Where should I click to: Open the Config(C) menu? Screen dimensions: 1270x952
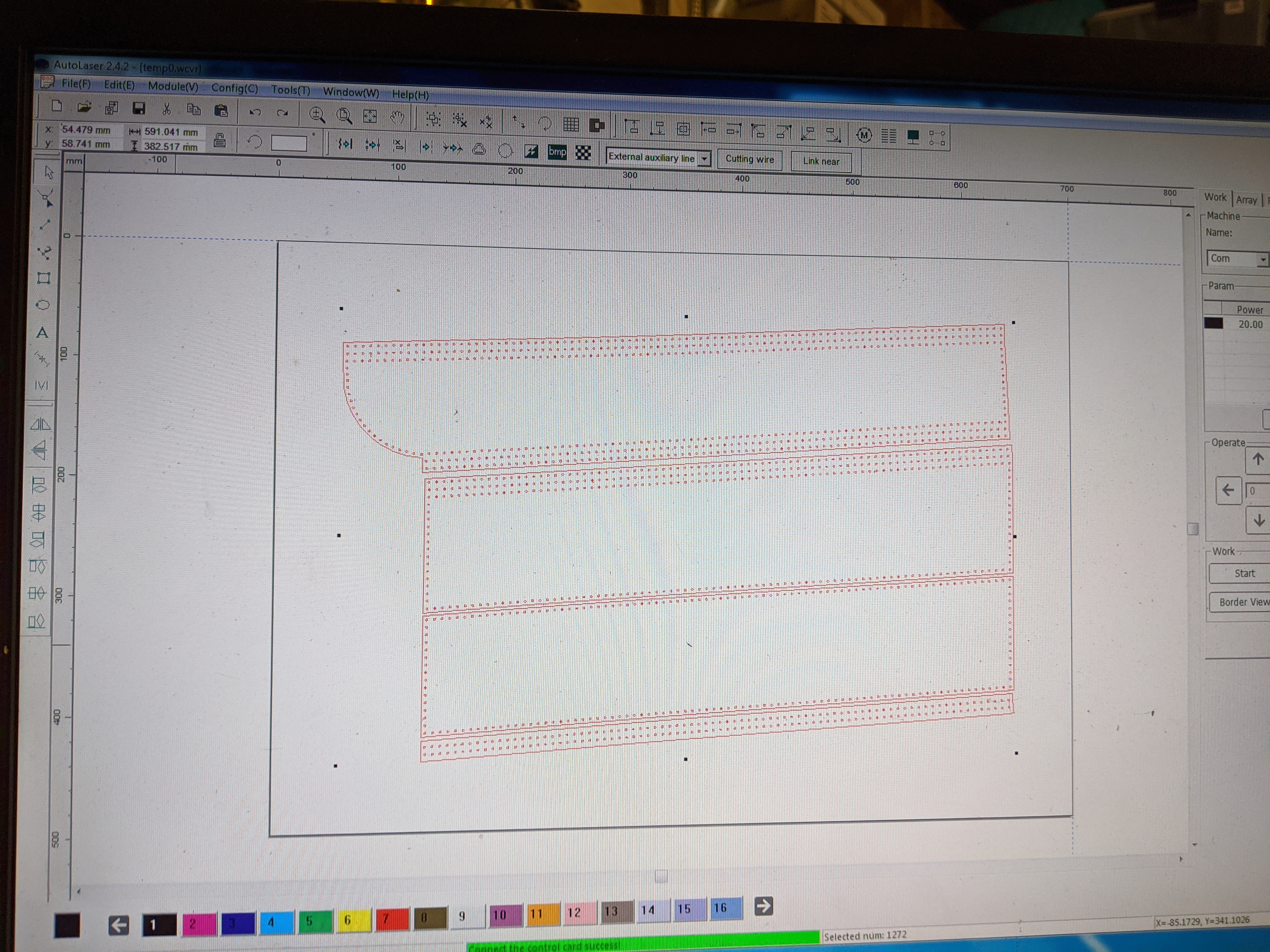[234, 88]
